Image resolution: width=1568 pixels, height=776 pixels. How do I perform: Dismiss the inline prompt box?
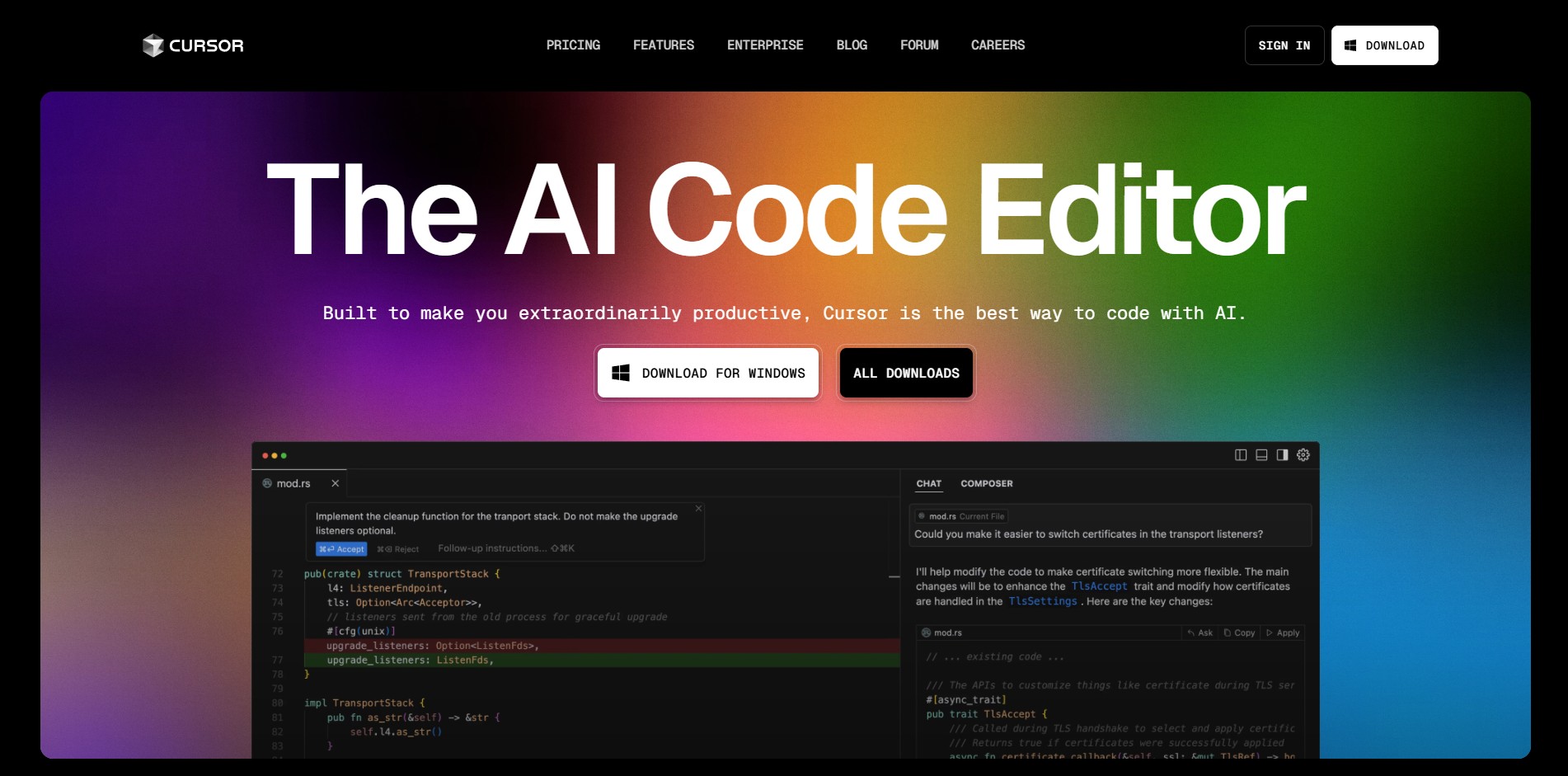(698, 508)
